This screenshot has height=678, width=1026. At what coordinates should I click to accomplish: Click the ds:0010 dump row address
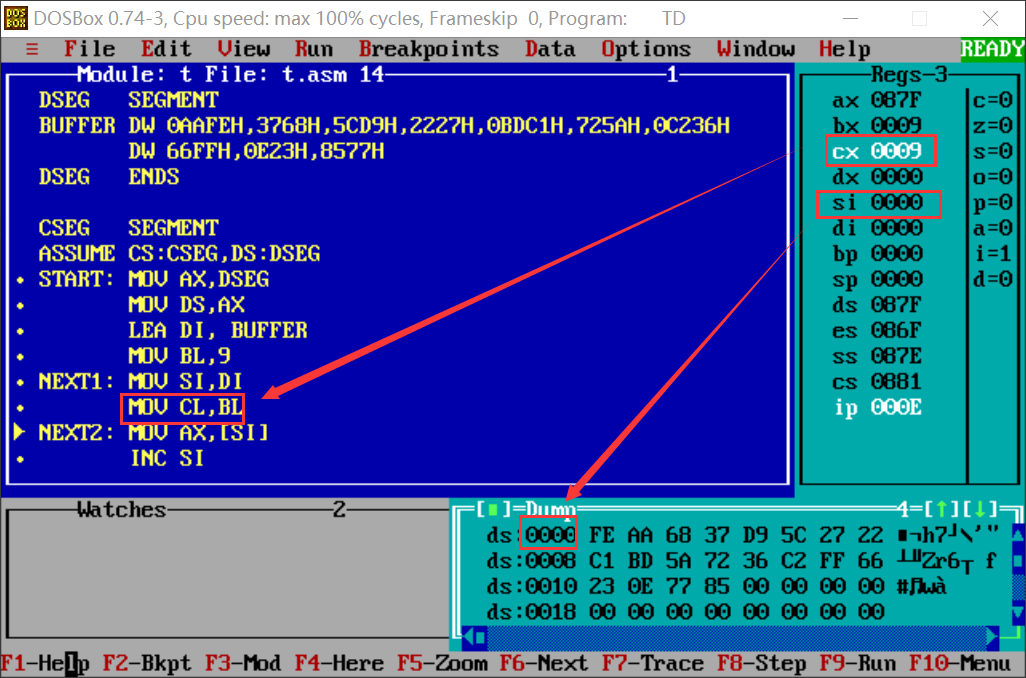[x=531, y=586]
